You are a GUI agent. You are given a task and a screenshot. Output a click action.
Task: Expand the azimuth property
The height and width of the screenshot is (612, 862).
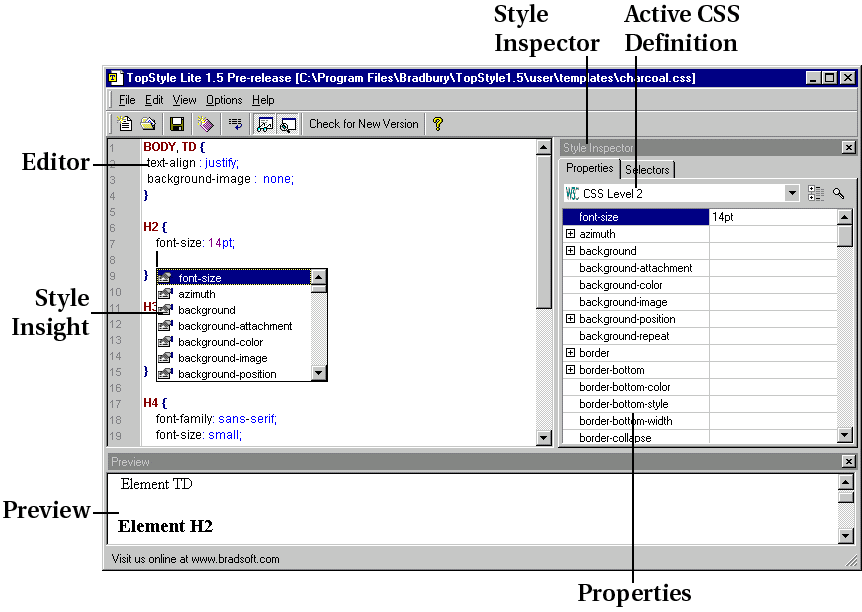click(571, 234)
